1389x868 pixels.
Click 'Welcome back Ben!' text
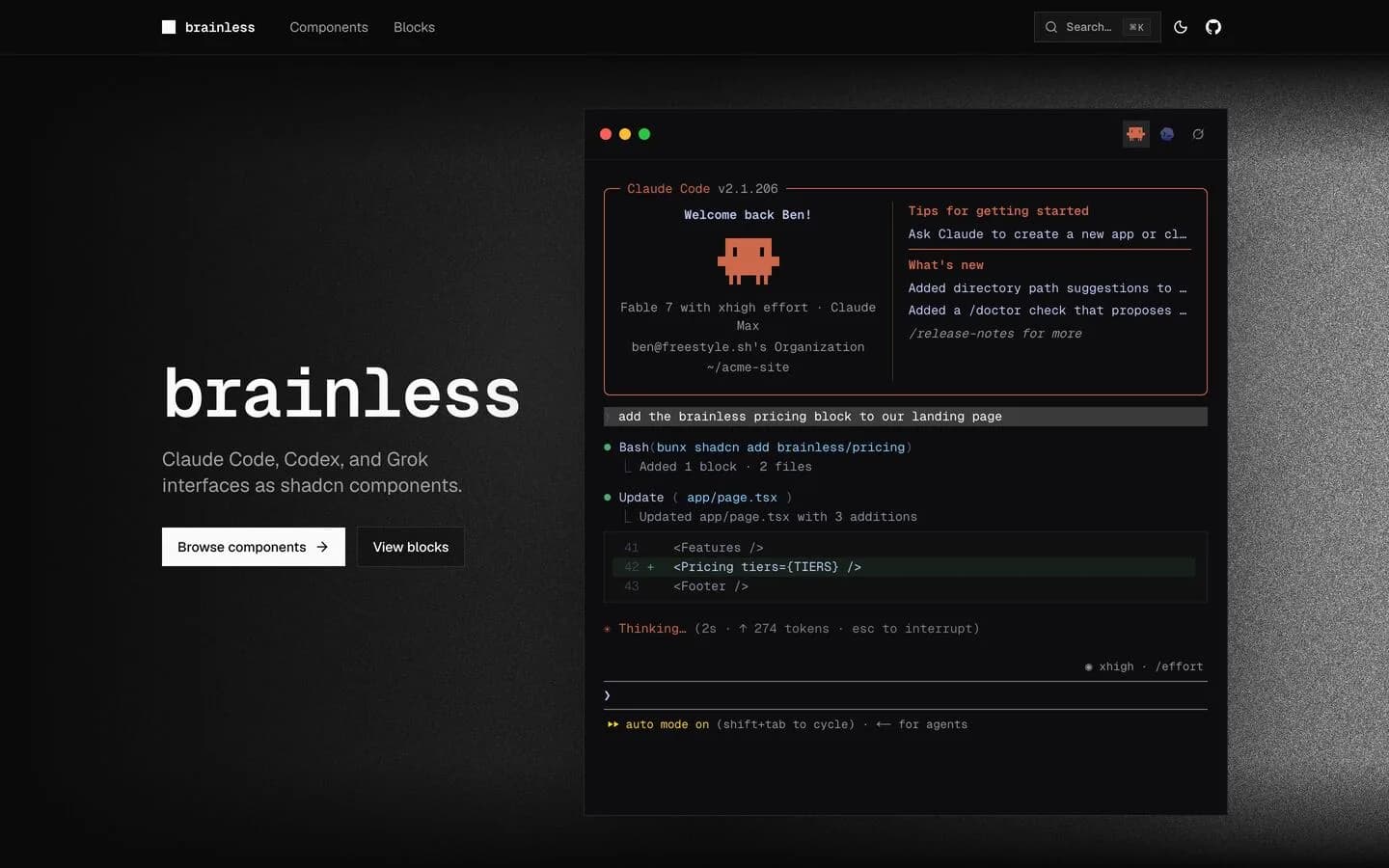pyautogui.click(x=748, y=215)
